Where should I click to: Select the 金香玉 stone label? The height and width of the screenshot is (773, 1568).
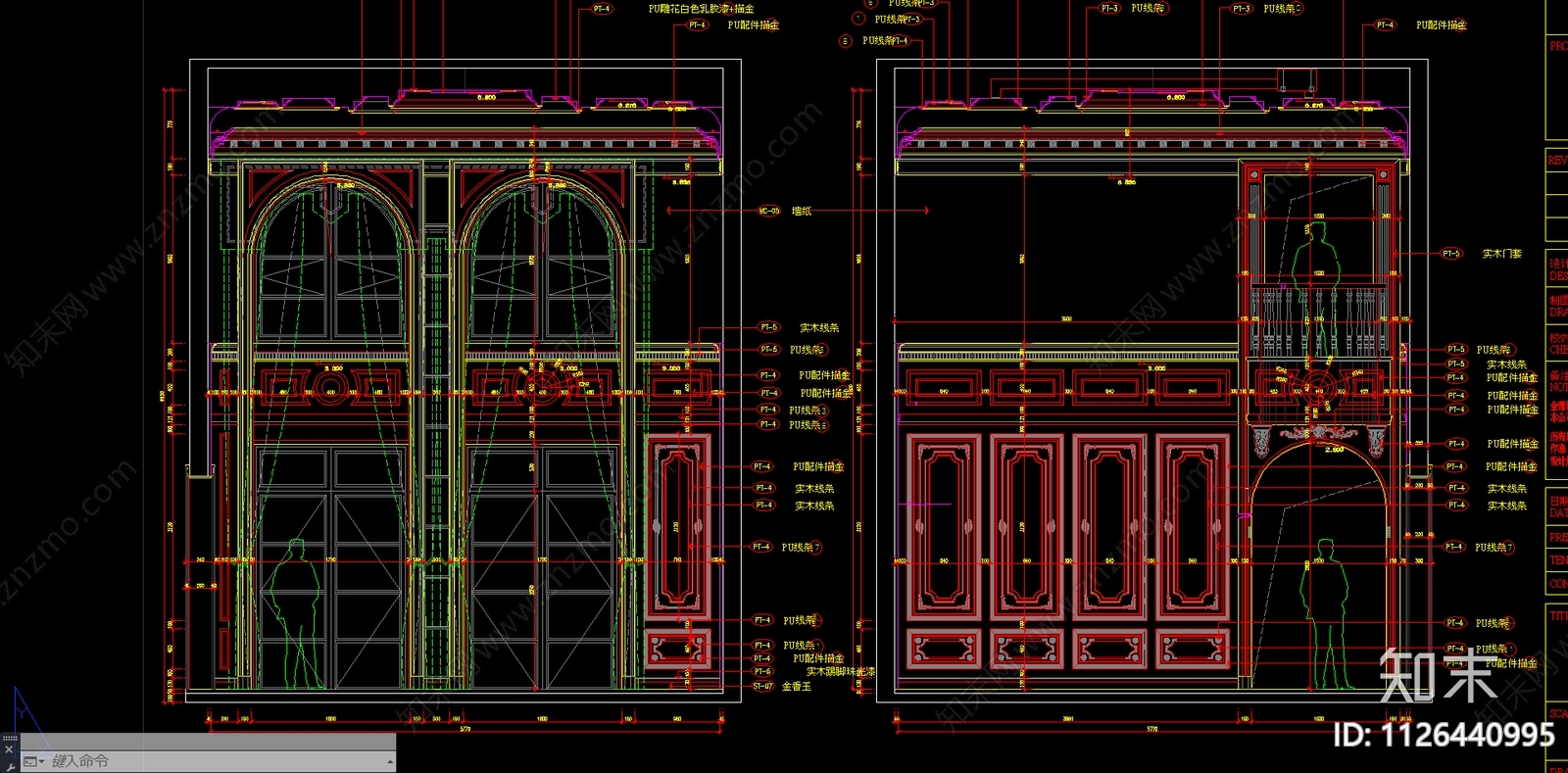[x=796, y=687]
